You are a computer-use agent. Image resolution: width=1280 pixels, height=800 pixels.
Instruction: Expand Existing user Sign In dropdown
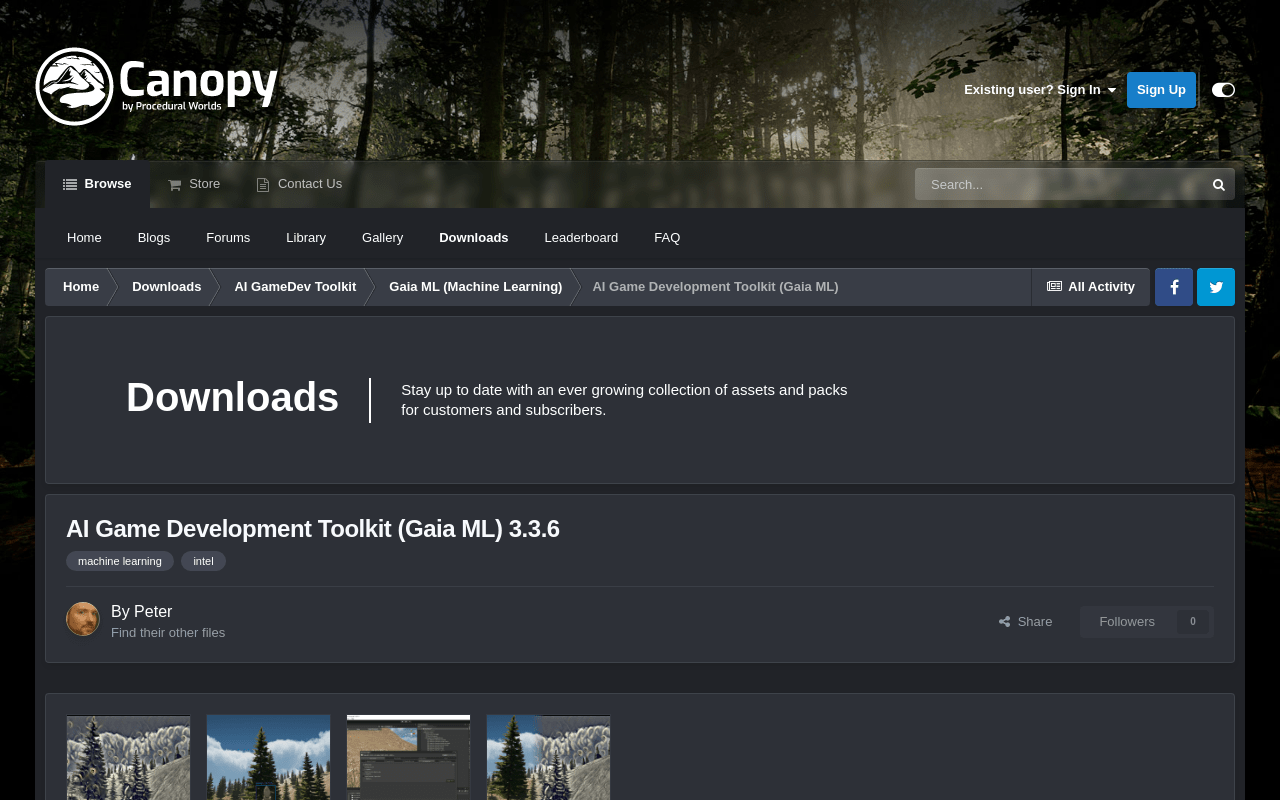(1040, 90)
